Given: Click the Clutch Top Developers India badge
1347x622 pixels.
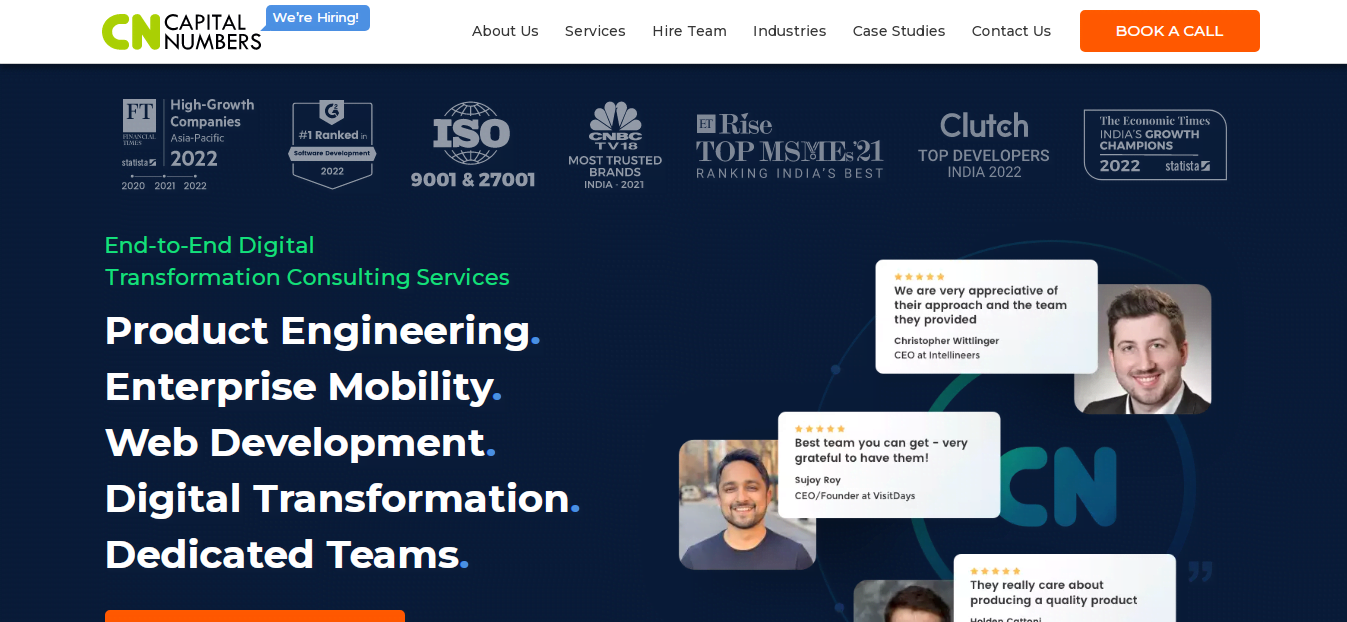Looking at the screenshot, I should pos(984,146).
